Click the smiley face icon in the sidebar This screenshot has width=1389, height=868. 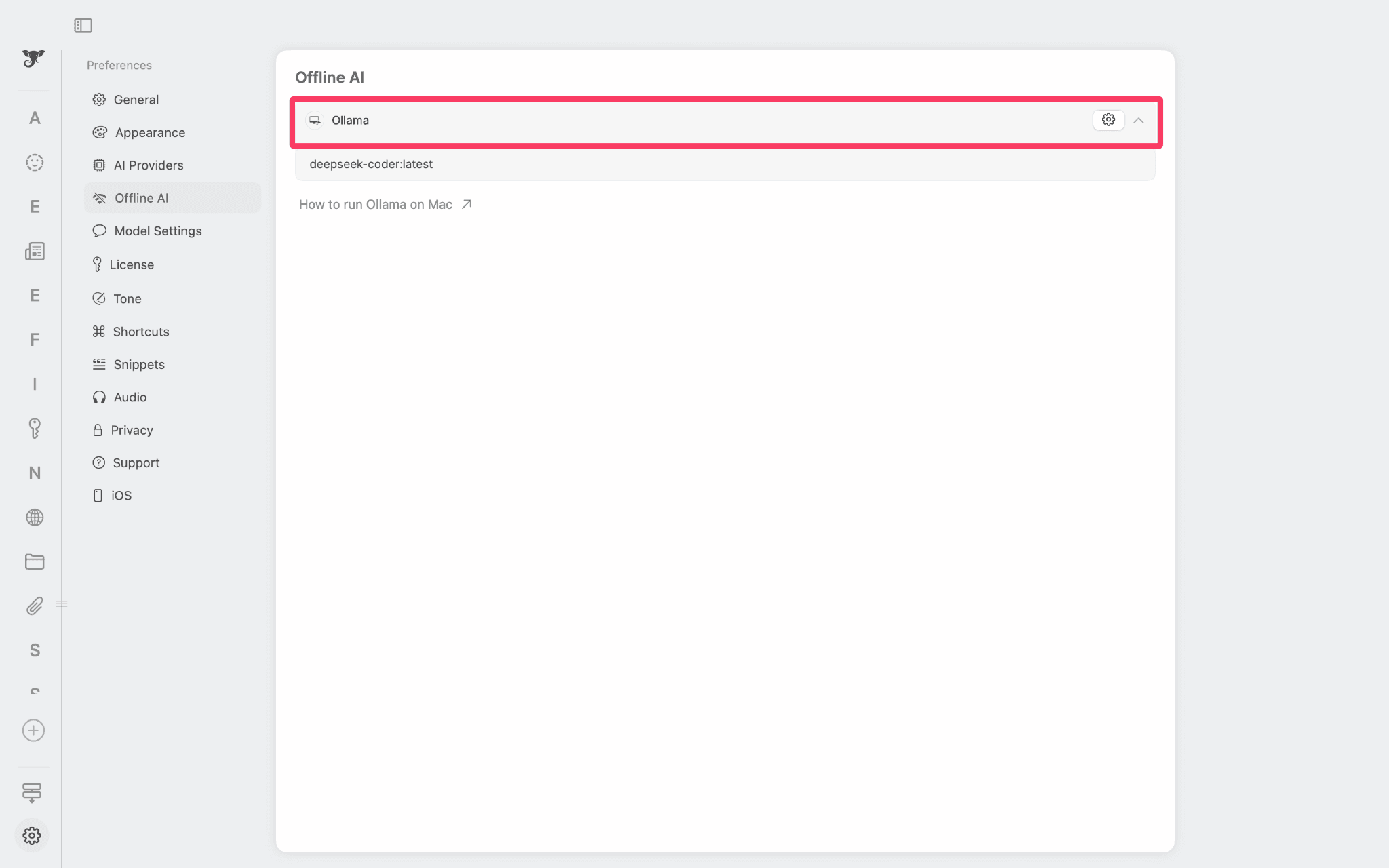34,162
